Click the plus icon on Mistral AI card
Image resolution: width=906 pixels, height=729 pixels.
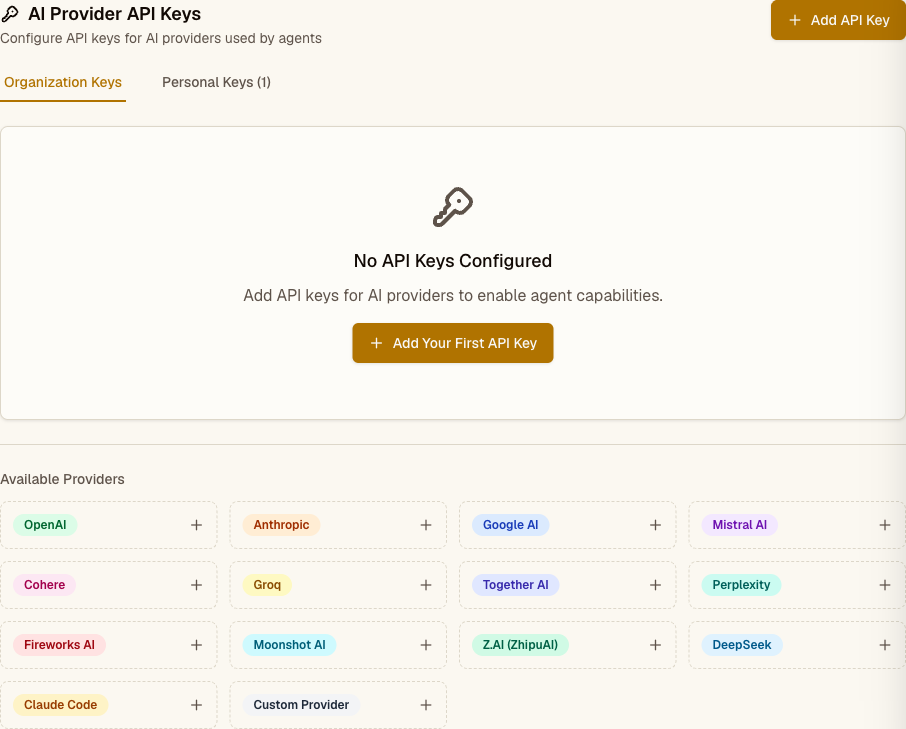click(885, 525)
